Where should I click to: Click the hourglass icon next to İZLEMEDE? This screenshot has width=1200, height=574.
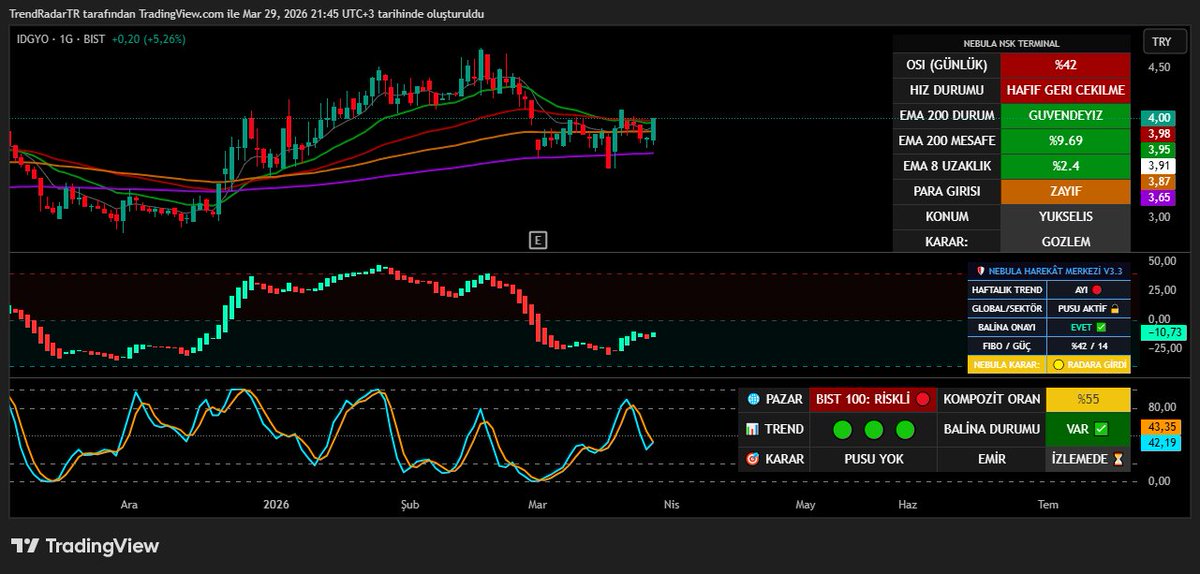click(1118, 459)
